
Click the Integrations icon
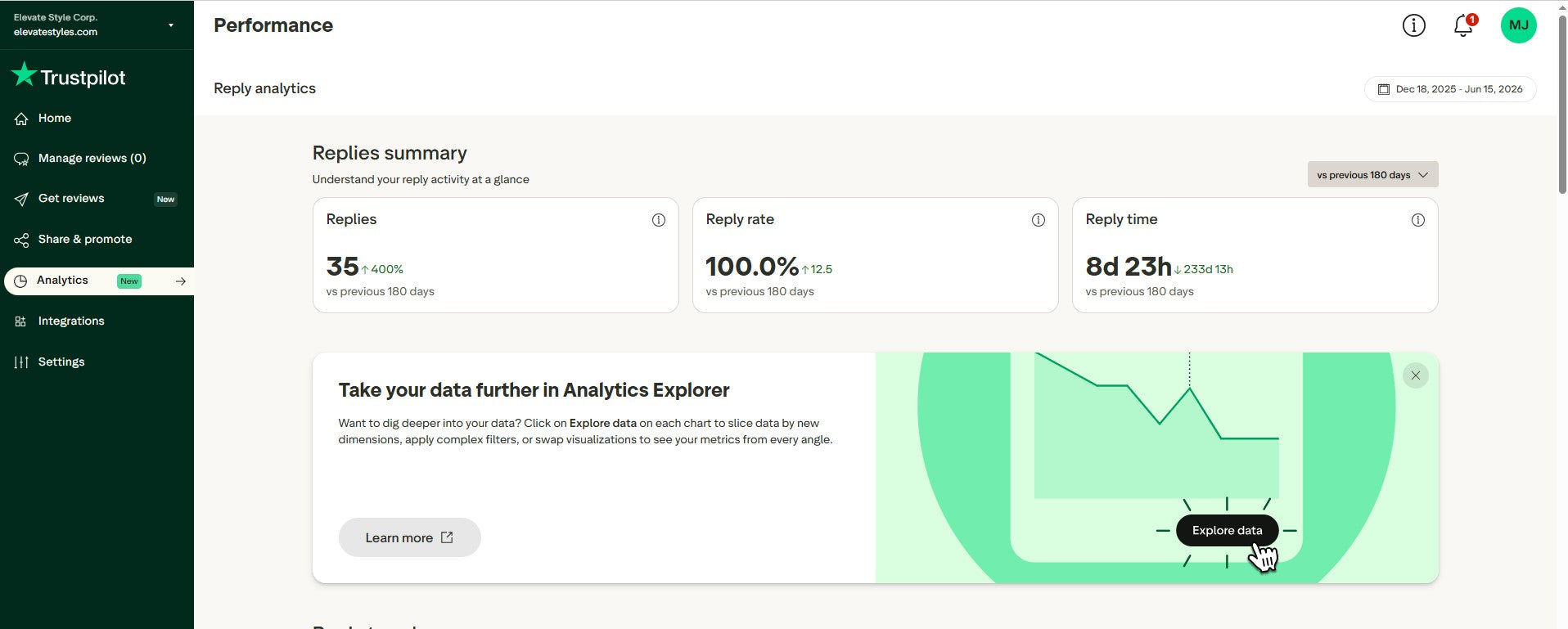pyautogui.click(x=20, y=321)
